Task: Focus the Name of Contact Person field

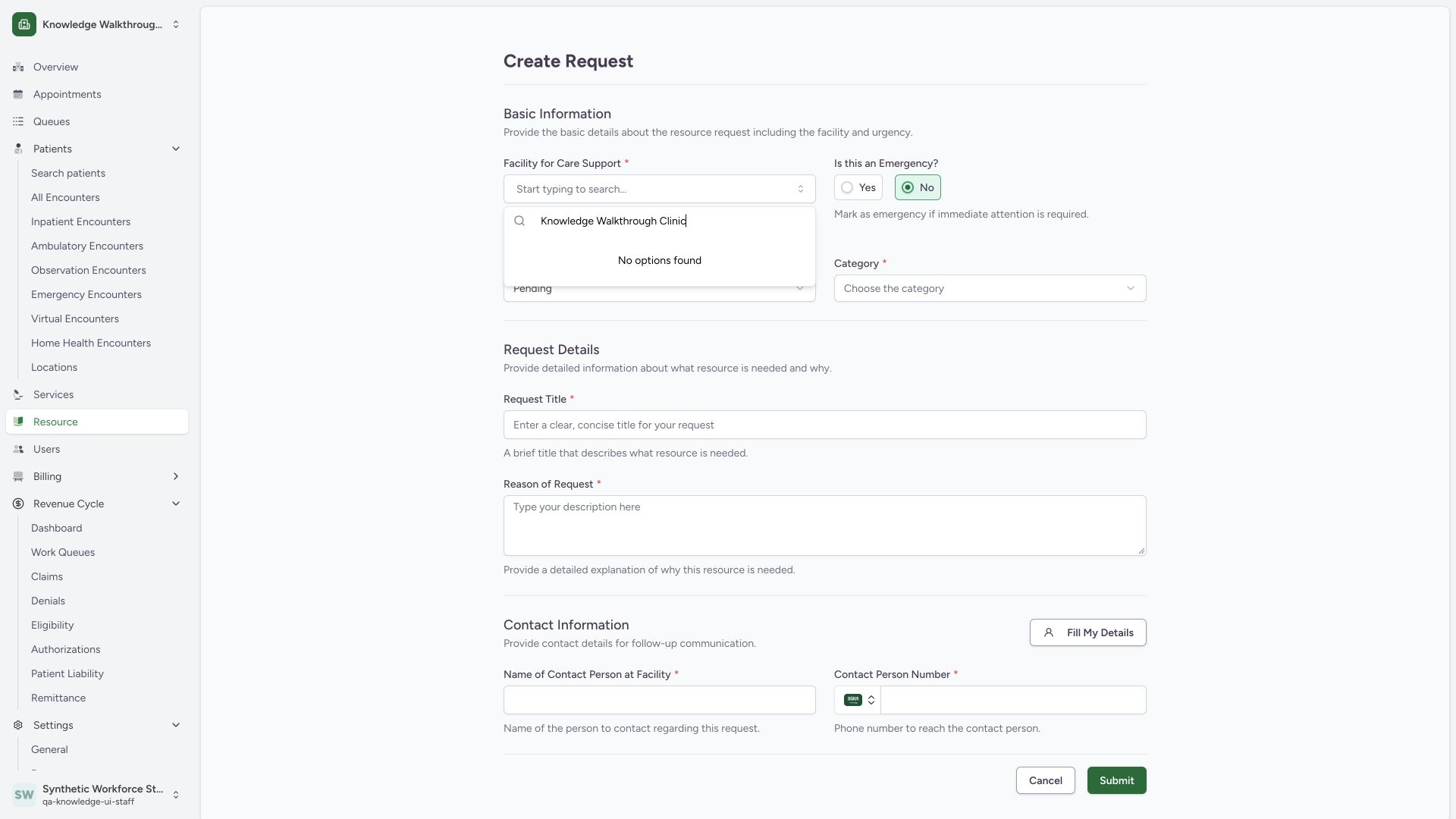Action: (660, 700)
